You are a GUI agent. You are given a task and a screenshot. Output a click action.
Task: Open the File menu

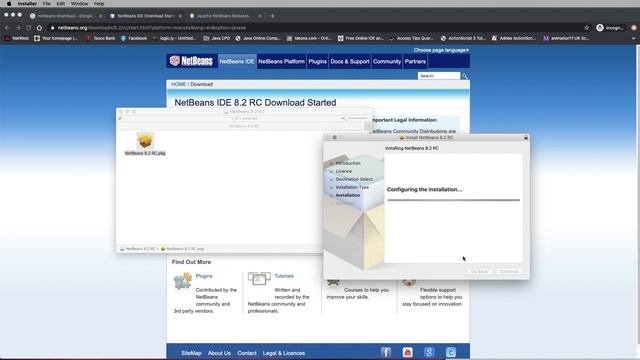point(47,4)
